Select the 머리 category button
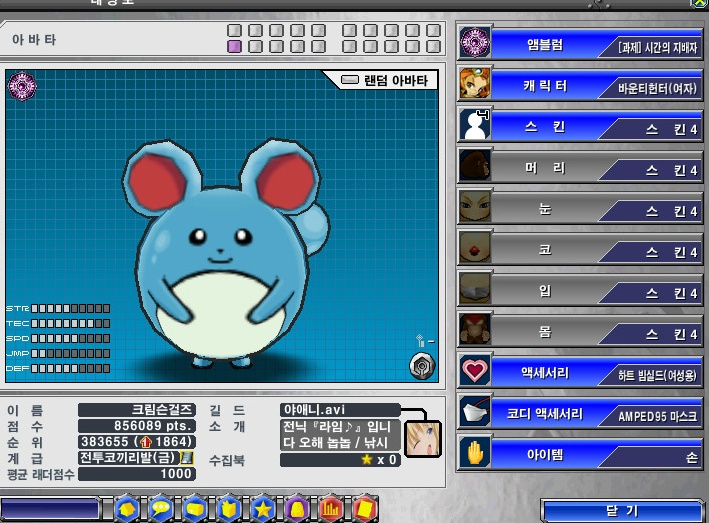This screenshot has width=709, height=523. [x=545, y=168]
